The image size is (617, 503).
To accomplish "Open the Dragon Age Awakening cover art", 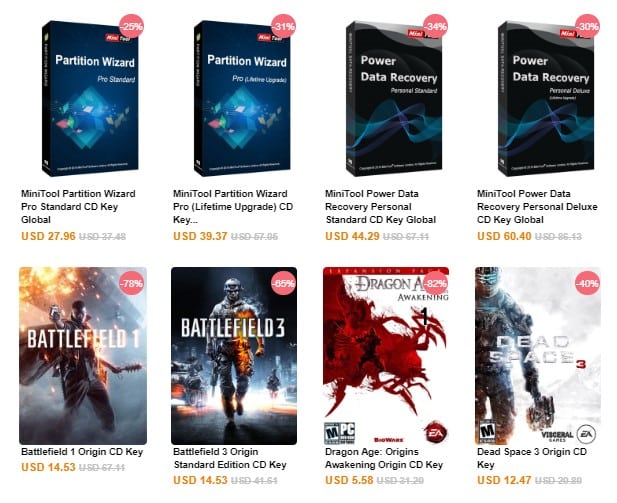I will tap(386, 356).
